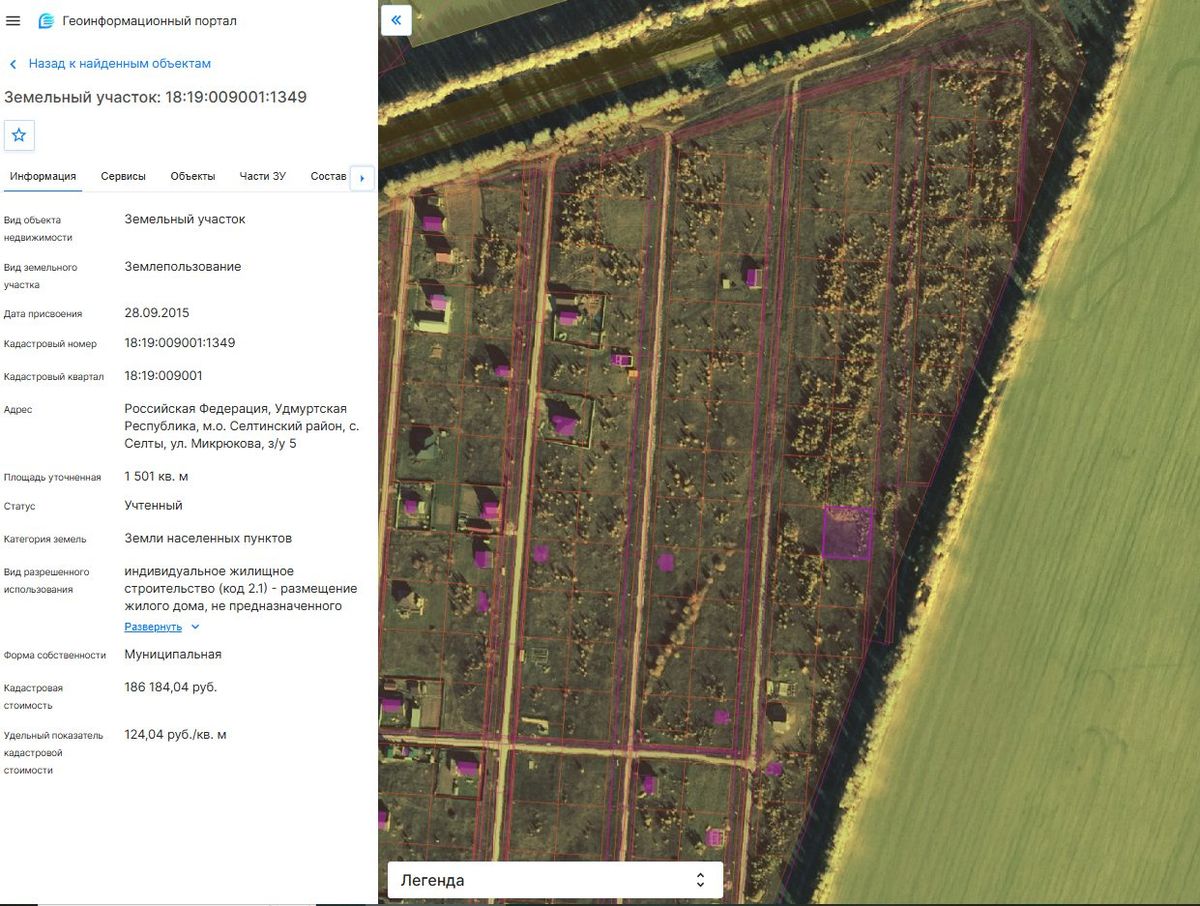Image resolution: width=1200 pixels, height=906 pixels.
Task: Collapse the side panel with double chevron
Action: (396, 20)
